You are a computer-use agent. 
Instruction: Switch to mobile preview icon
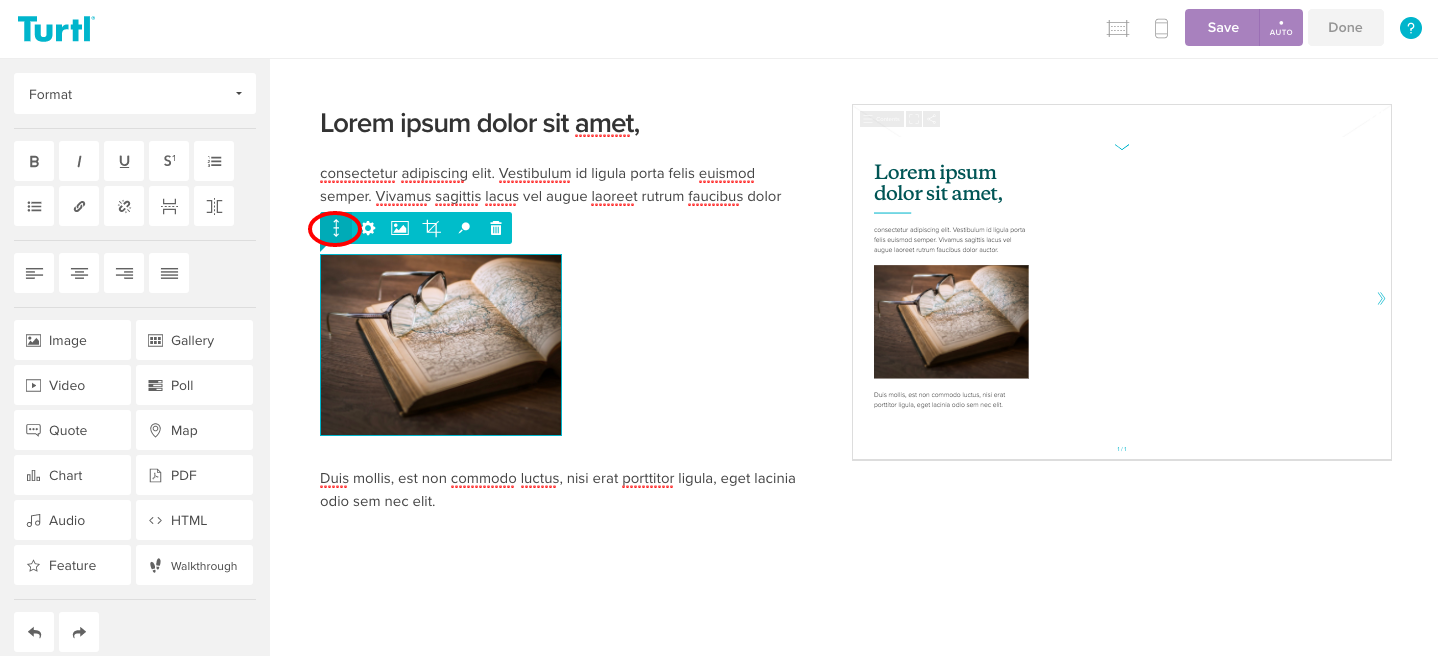[x=1161, y=28]
